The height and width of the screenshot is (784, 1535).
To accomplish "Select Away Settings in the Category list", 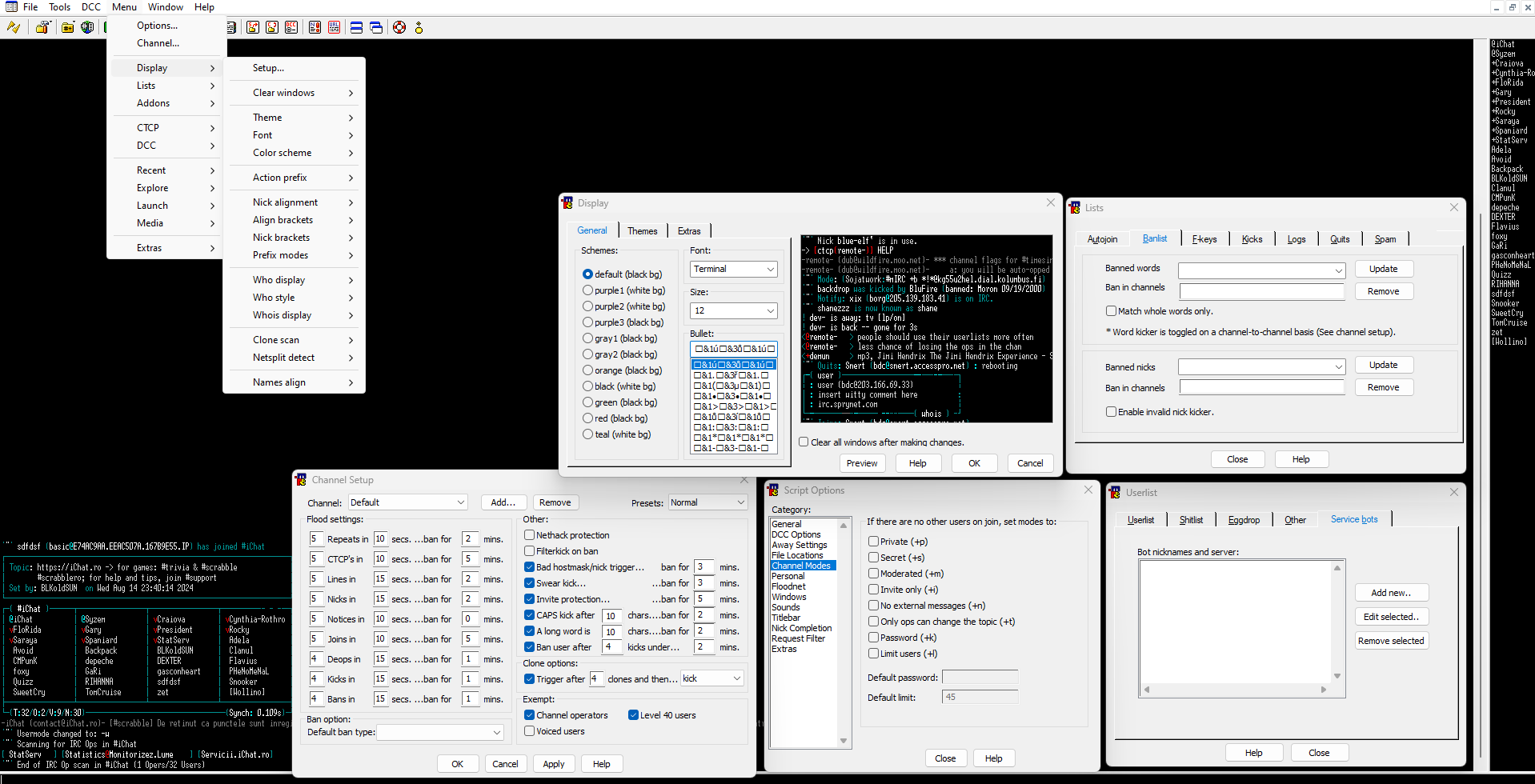I will coord(800,545).
